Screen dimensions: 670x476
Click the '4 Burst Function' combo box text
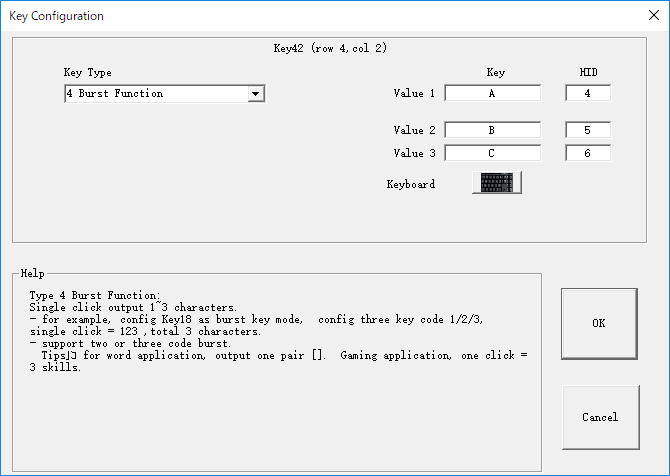115,93
